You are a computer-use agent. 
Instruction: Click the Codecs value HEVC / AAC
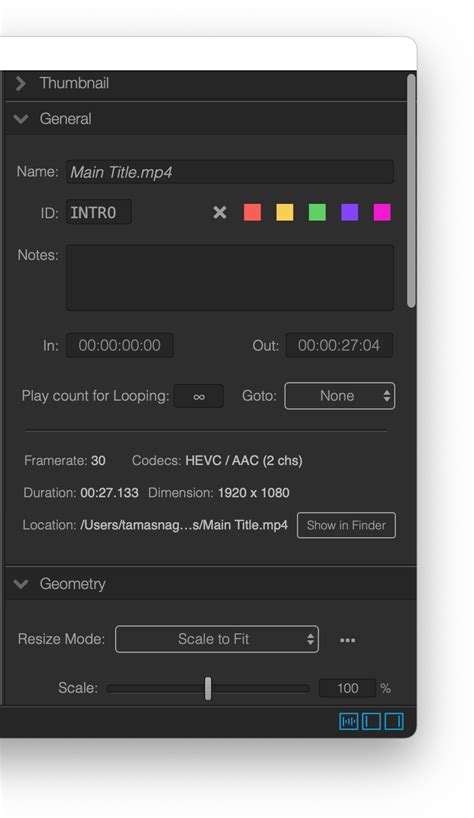point(244,461)
